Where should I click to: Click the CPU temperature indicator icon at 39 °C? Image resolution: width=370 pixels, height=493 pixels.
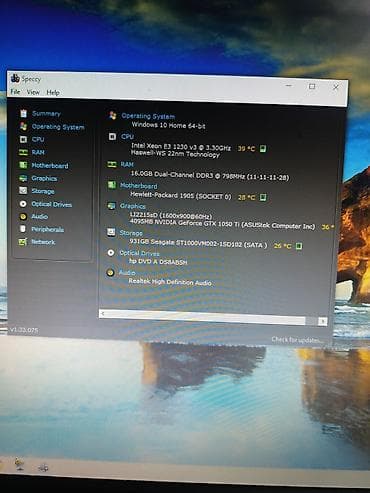point(263,149)
